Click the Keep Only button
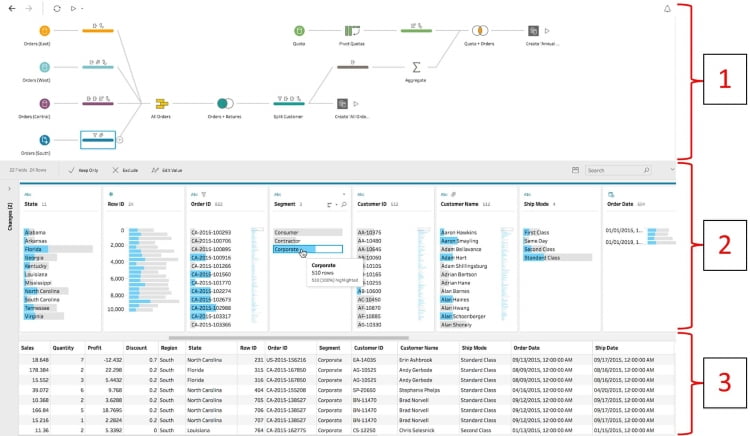 (83, 170)
